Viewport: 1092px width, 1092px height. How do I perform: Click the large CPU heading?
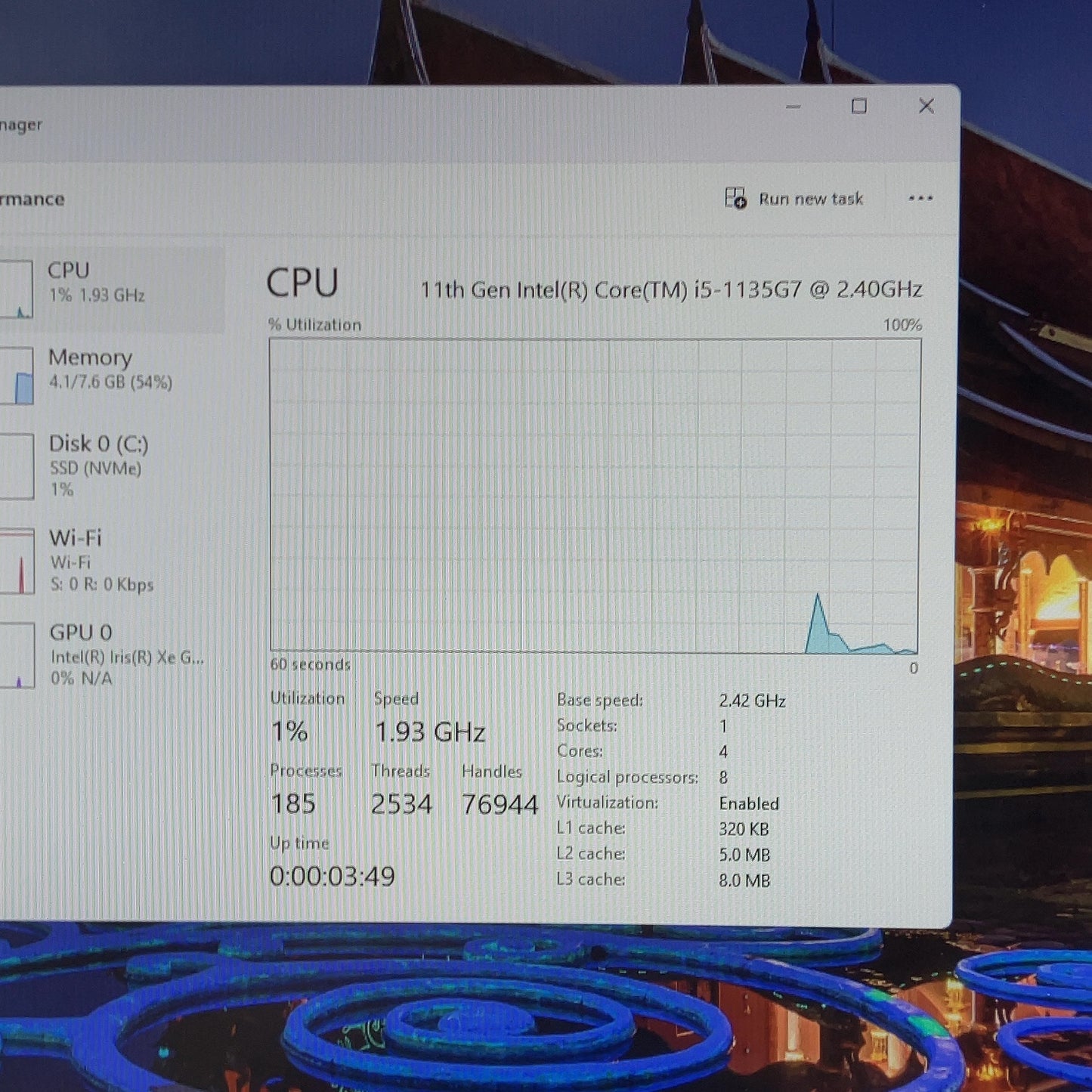(x=302, y=283)
